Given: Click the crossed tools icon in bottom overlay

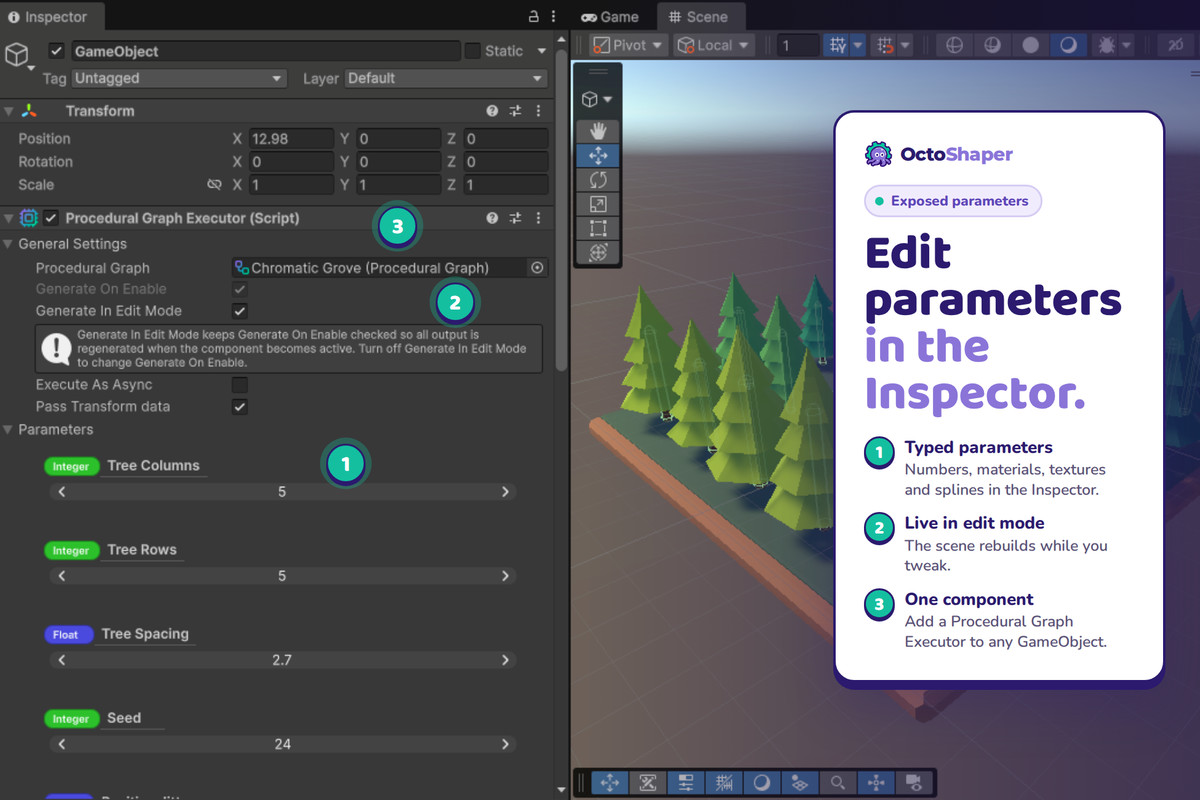Looking at the screenshot, I should click(648, 783).
